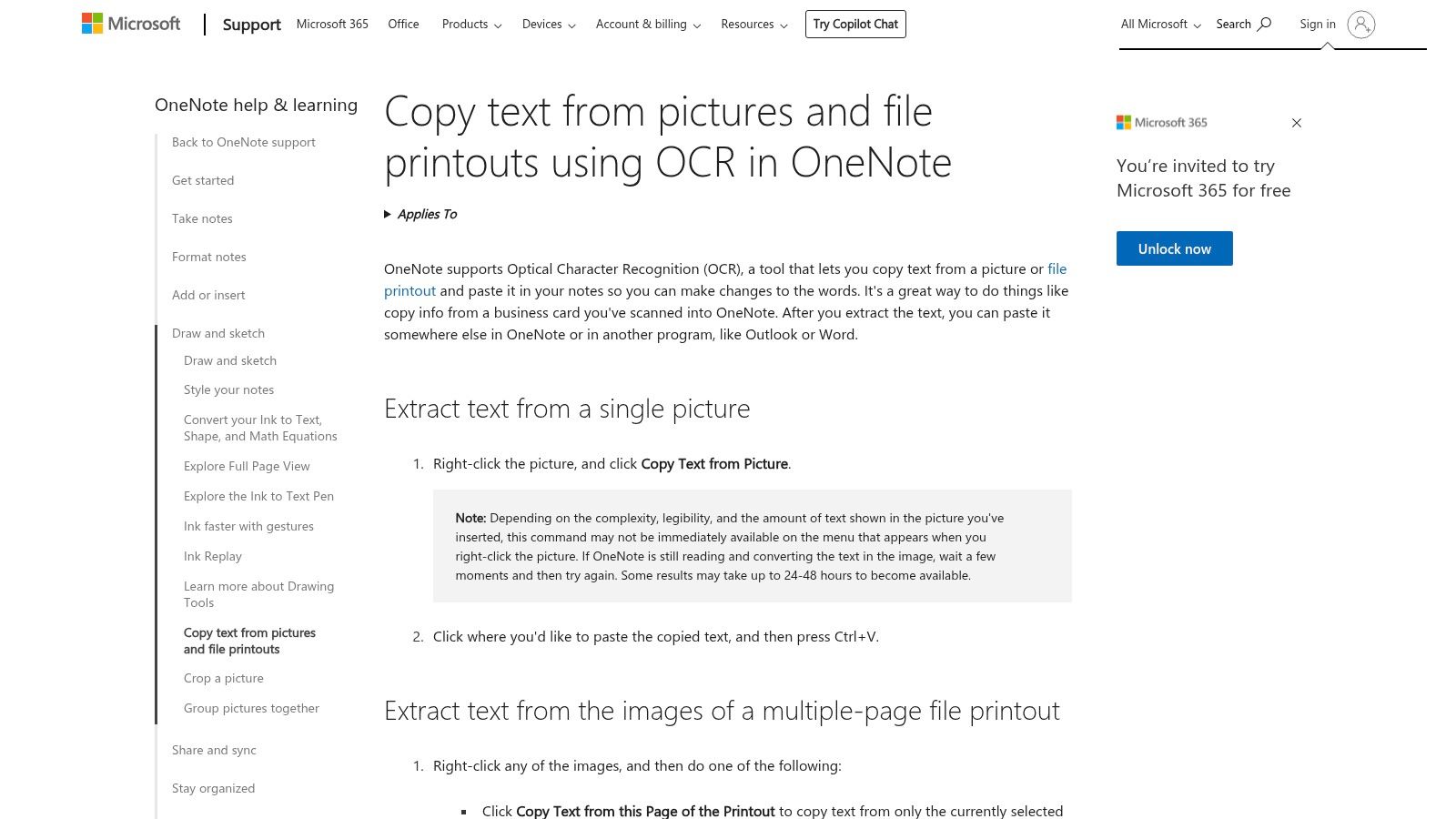Select Microsoft 365 in the top navigation
This screenshot has height=819, width=1456.
331,24
